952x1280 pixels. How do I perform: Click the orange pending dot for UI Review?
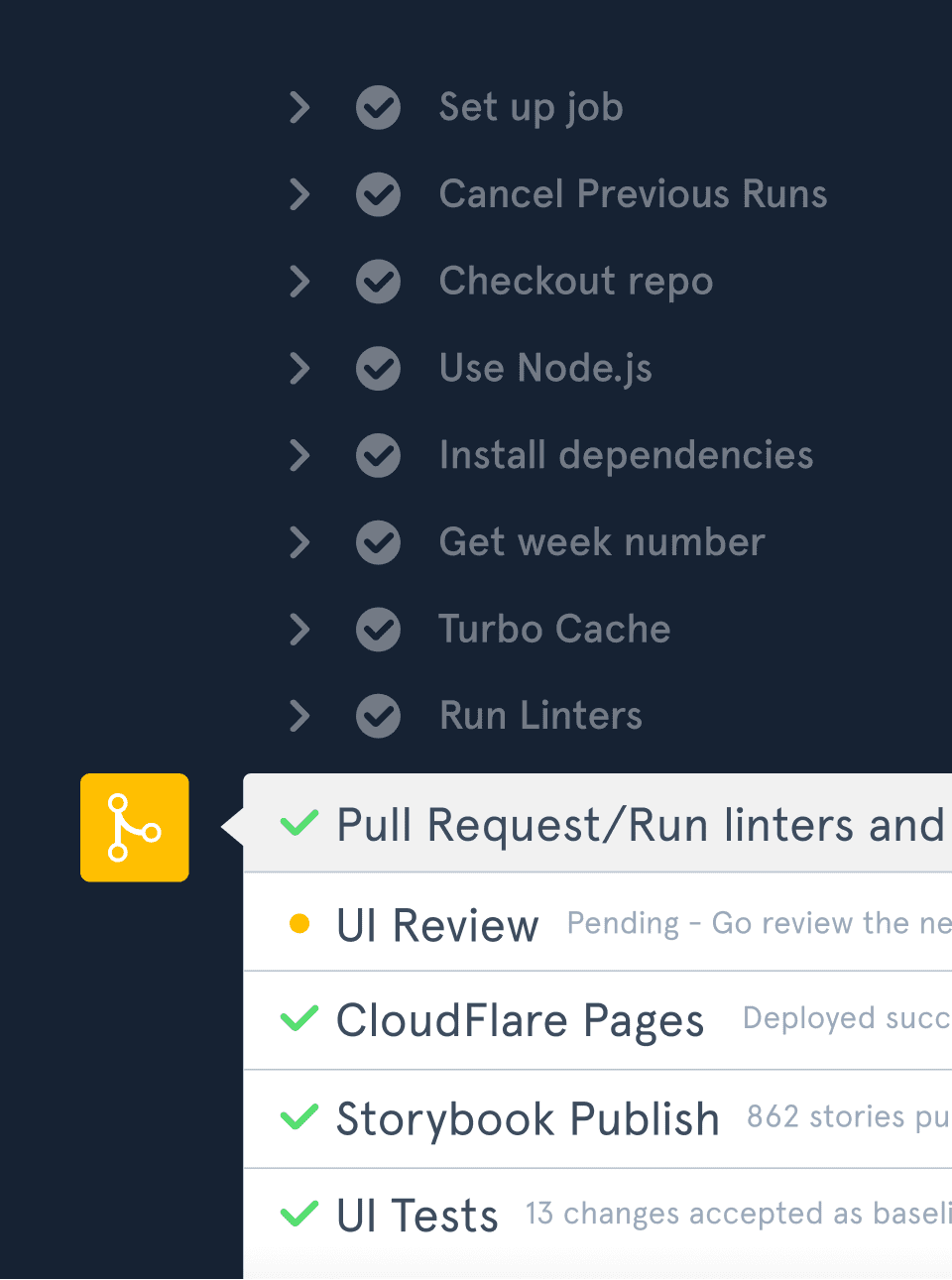(x=298, y=924)
